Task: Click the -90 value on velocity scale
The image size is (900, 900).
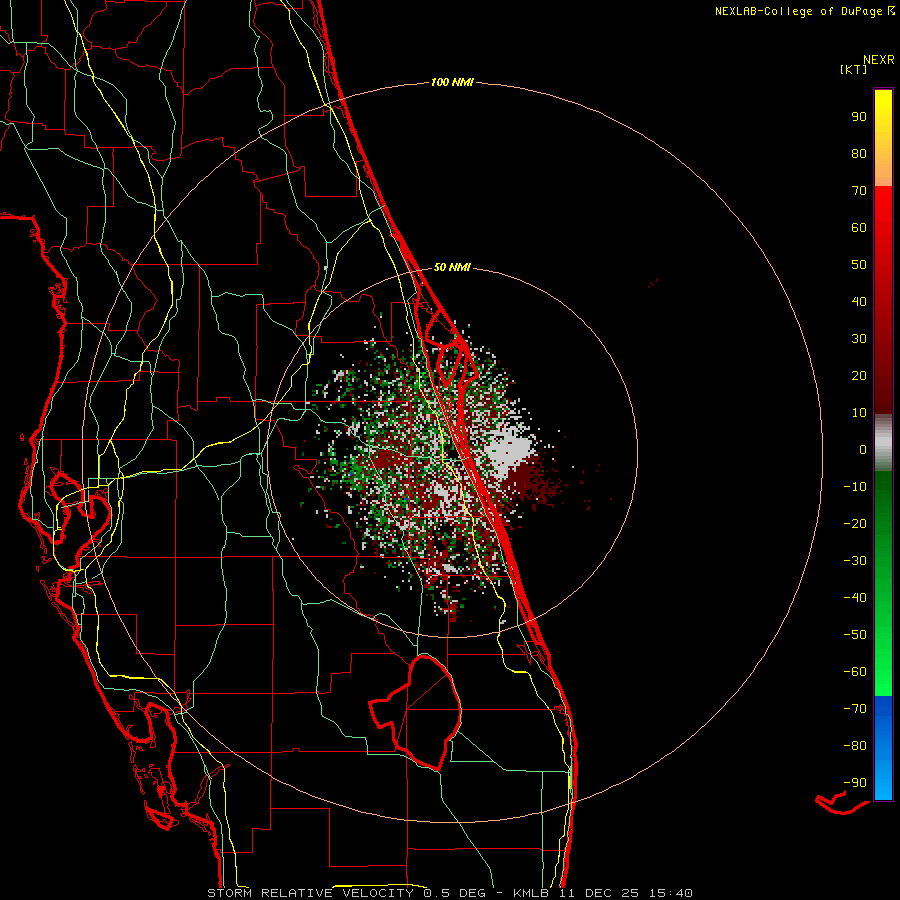Action: point(855,783)
